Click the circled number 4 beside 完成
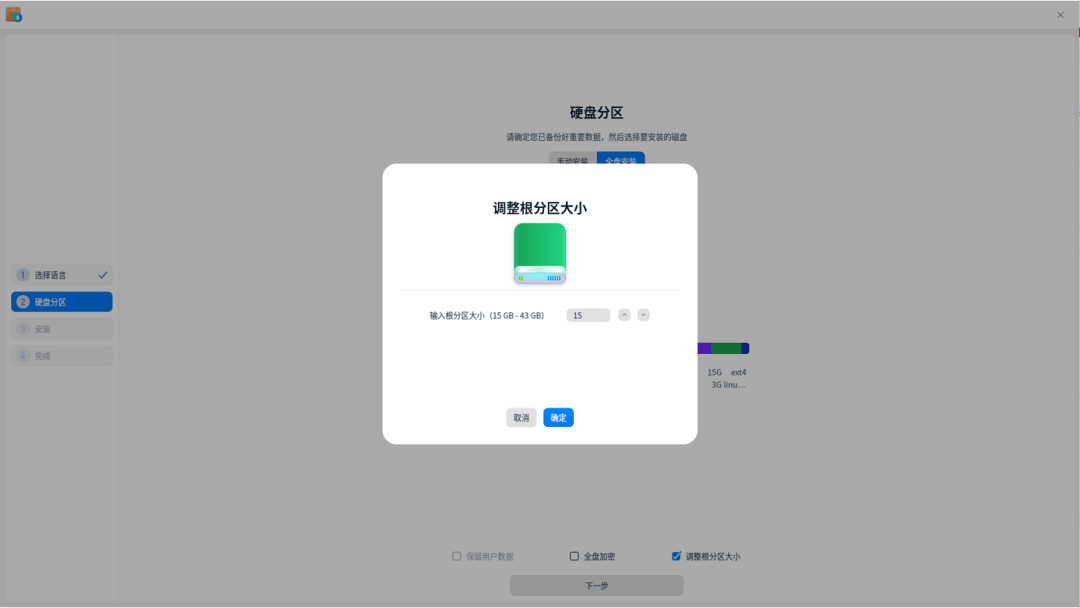 coord(22,355)
